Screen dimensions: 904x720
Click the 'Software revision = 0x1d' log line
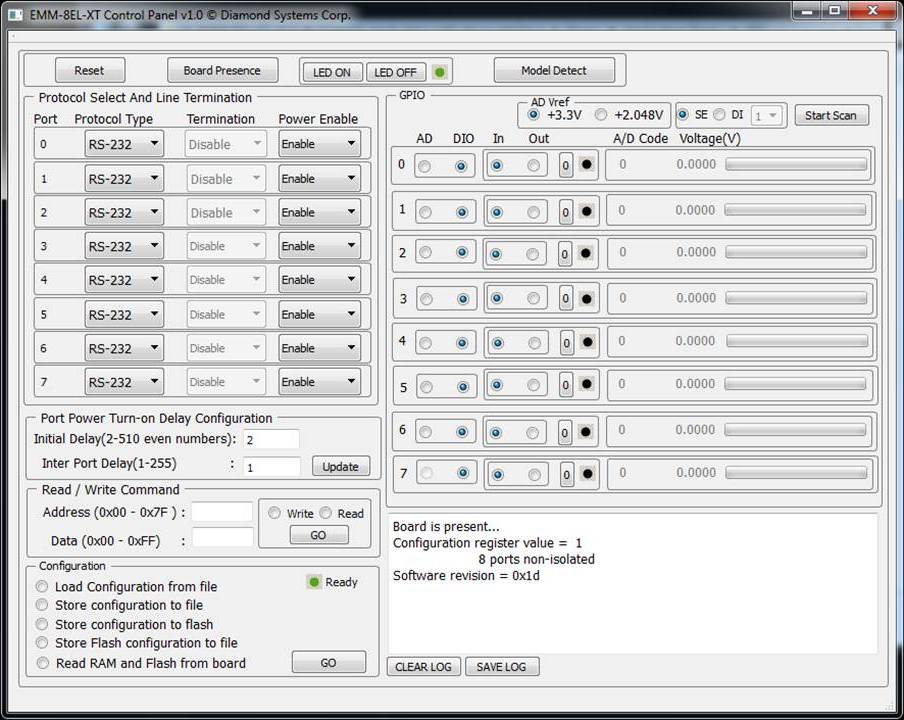coord(466,575)
